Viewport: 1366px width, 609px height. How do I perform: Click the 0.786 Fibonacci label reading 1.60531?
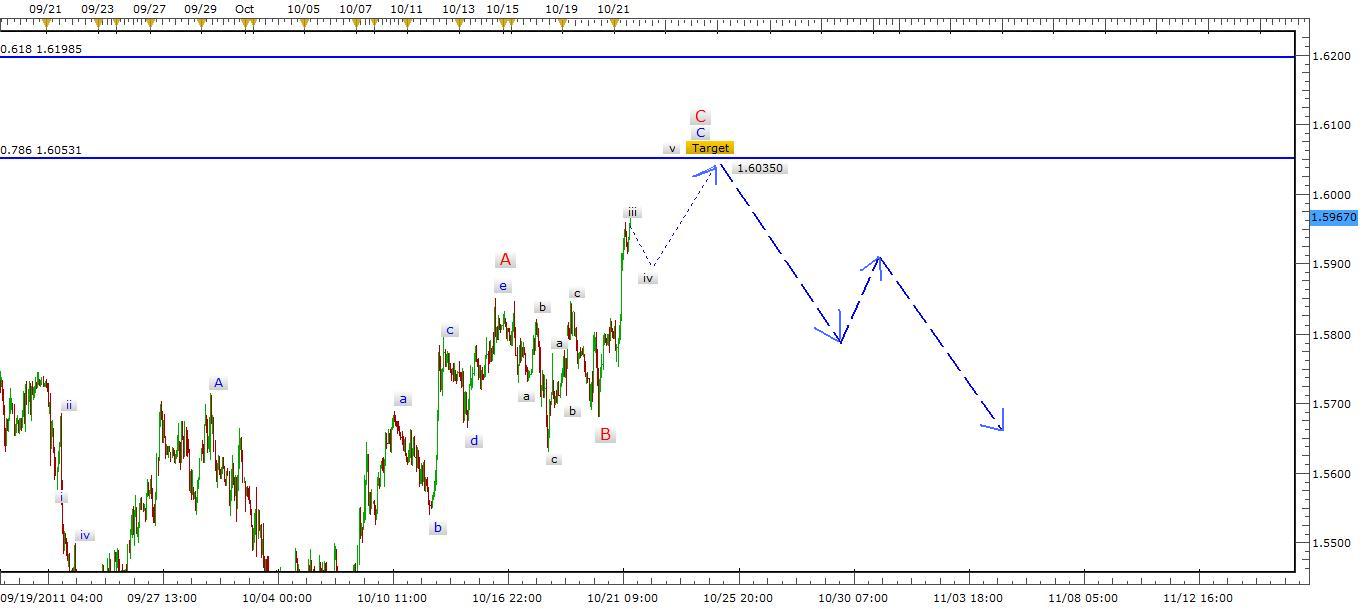tap(42, 148)
